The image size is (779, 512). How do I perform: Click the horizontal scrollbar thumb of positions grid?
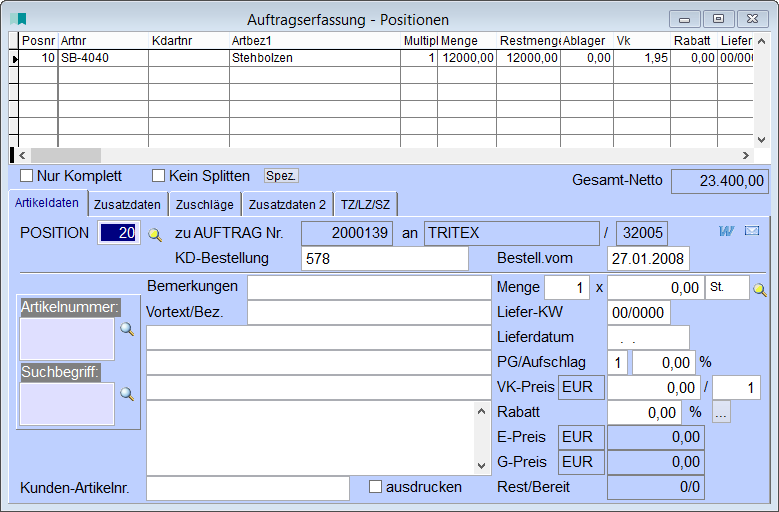coord(66,155)
